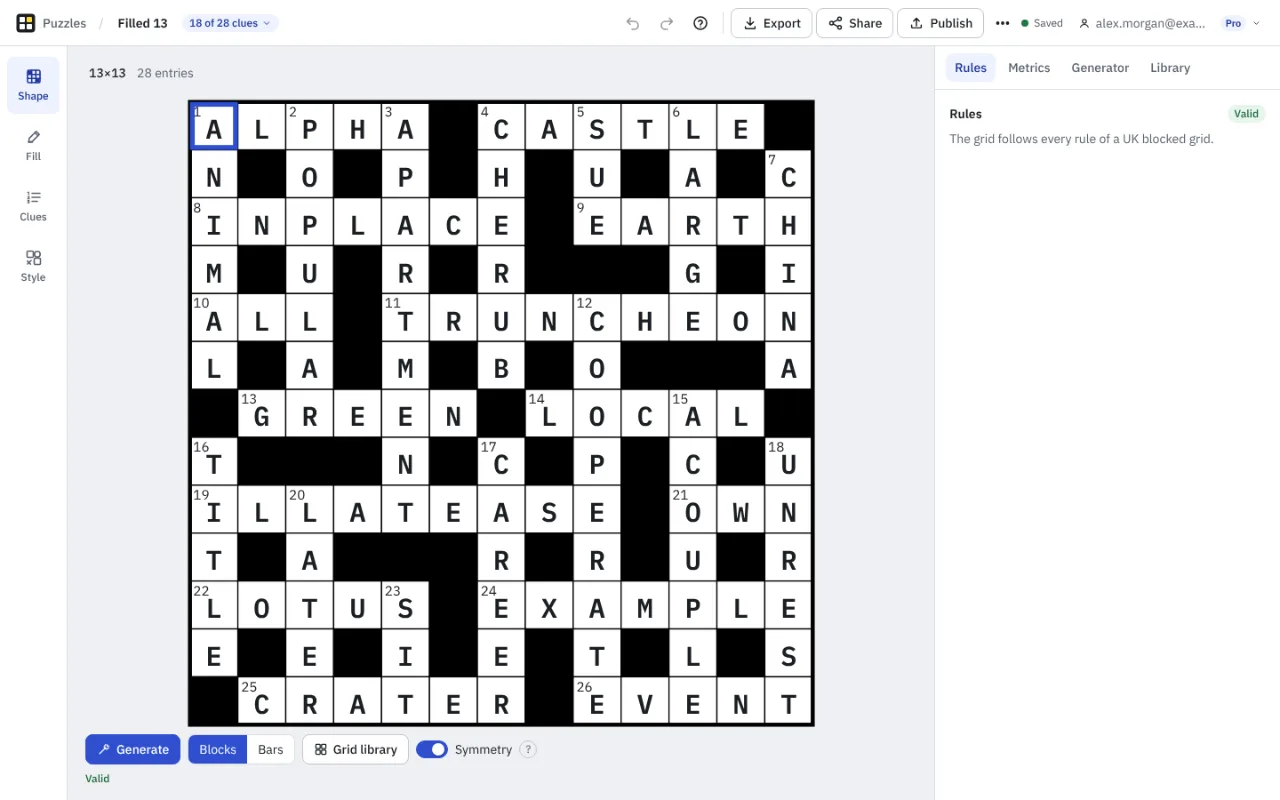The width and height of the screenshot is (1280, 800).
Task: Click the Export button
Action: (x=771, y=23)
